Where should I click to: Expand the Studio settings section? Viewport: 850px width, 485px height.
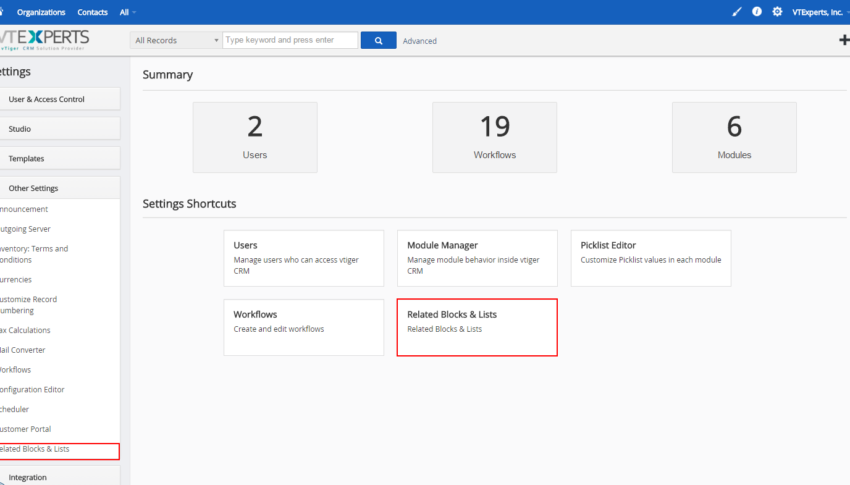pos(60,129)
